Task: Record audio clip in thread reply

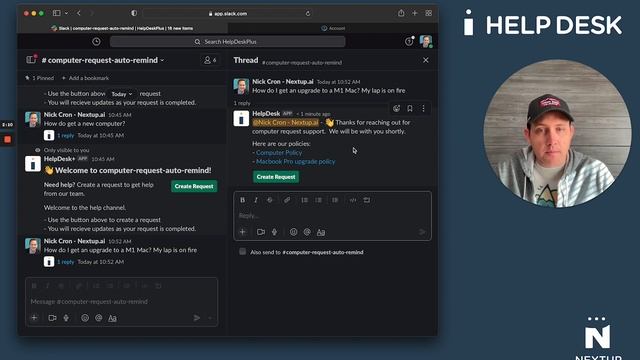Action: coord(274,232)
